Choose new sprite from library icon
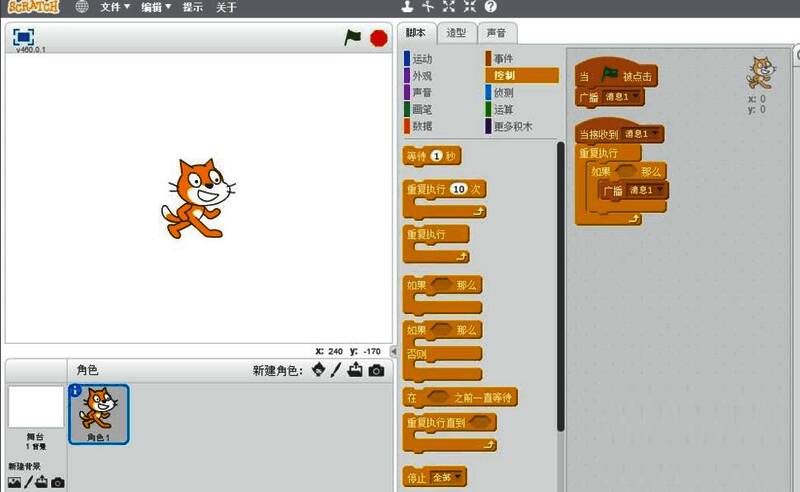Image resolution: width=800 pixels, height=492 pixels. (x=318, y=370)
